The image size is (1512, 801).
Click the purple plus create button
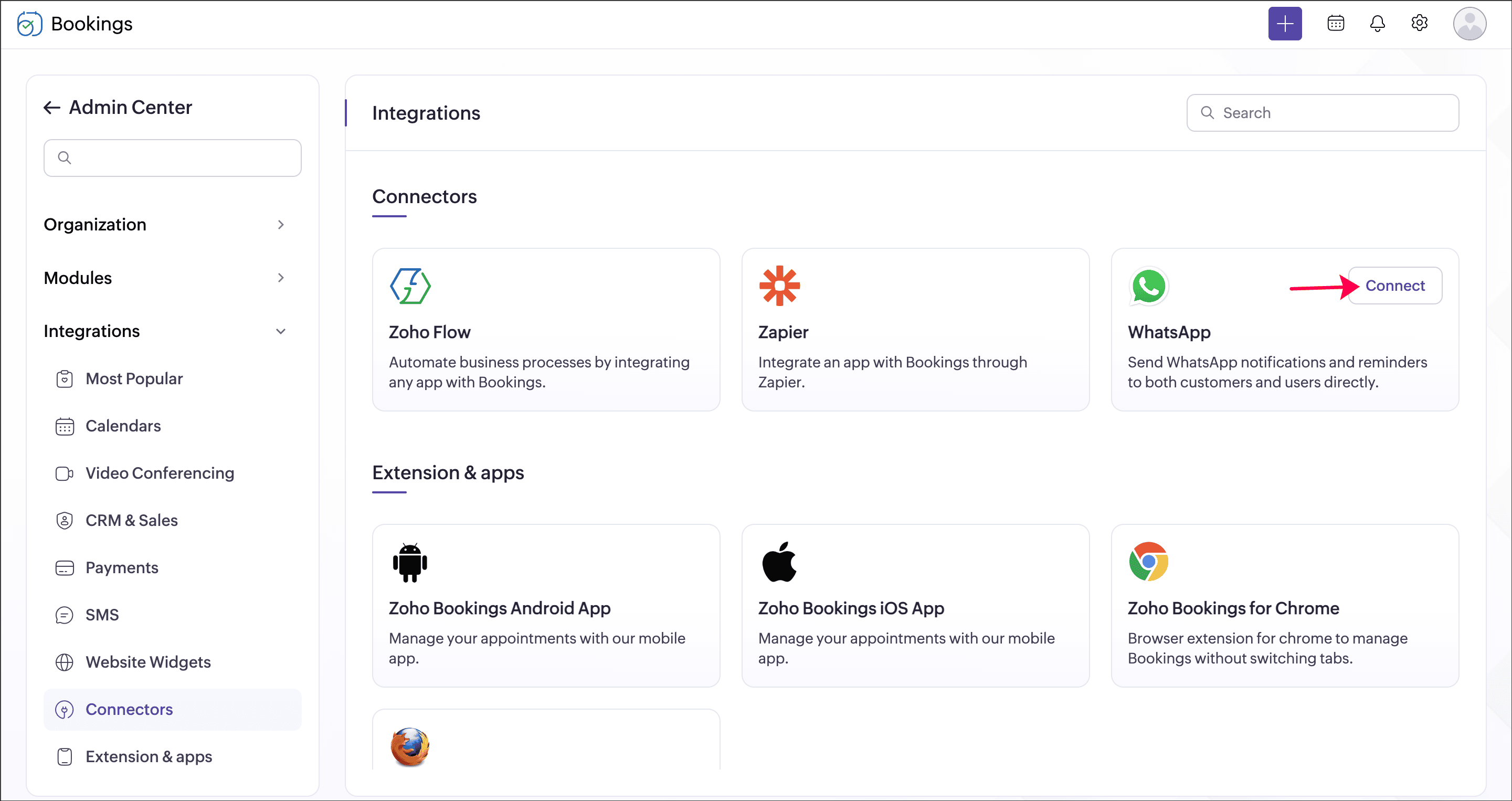1284,24
